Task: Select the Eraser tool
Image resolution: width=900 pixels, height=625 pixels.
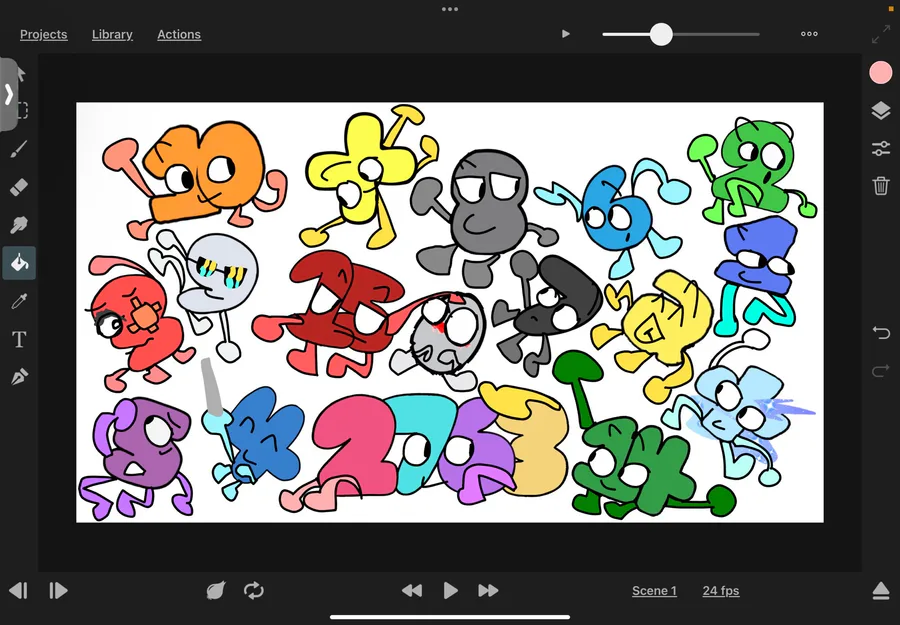Action: pyautogui.click(x=19, y=187)
